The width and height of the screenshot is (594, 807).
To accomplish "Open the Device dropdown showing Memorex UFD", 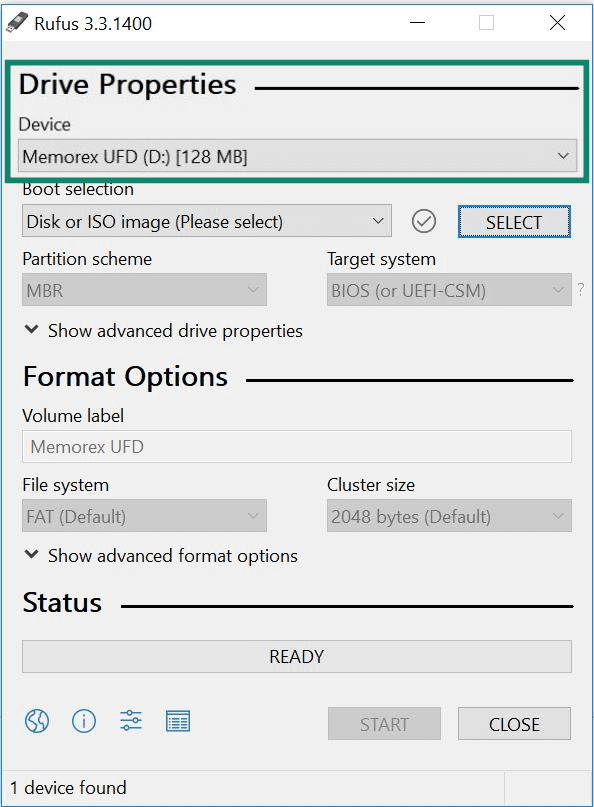I will 296,155.
